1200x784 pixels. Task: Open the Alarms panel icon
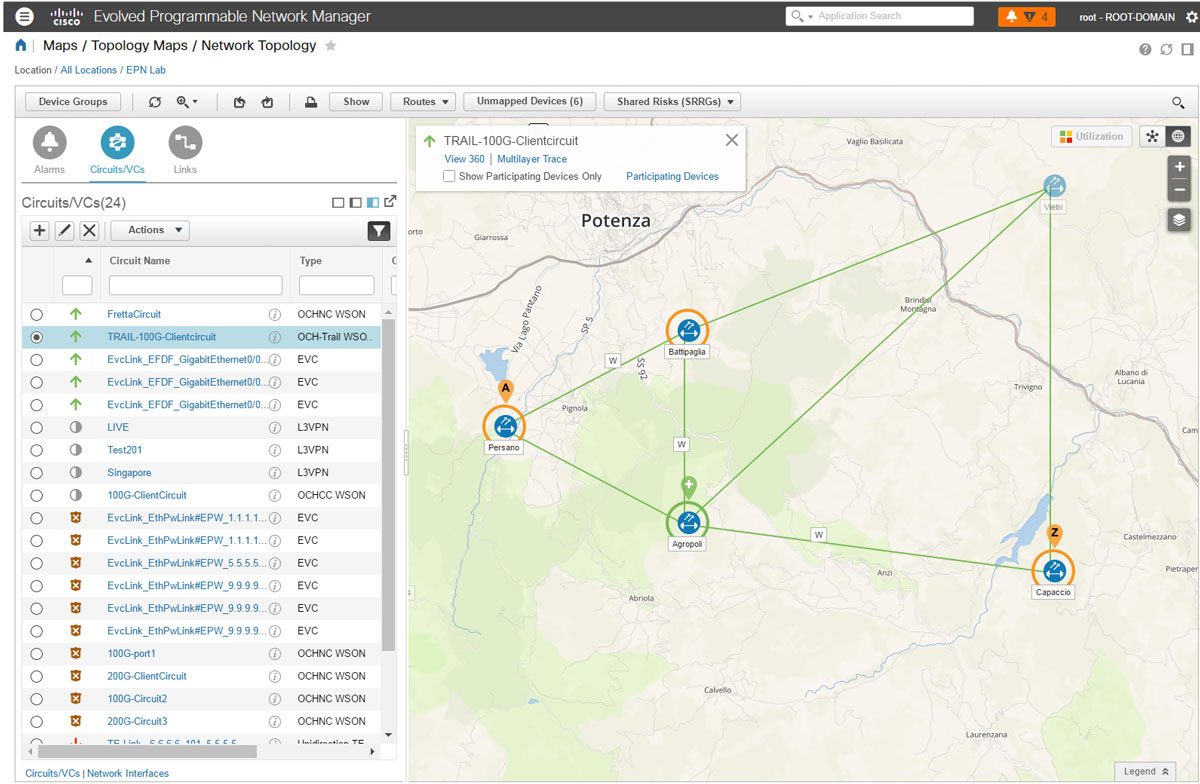click(50, 144)
